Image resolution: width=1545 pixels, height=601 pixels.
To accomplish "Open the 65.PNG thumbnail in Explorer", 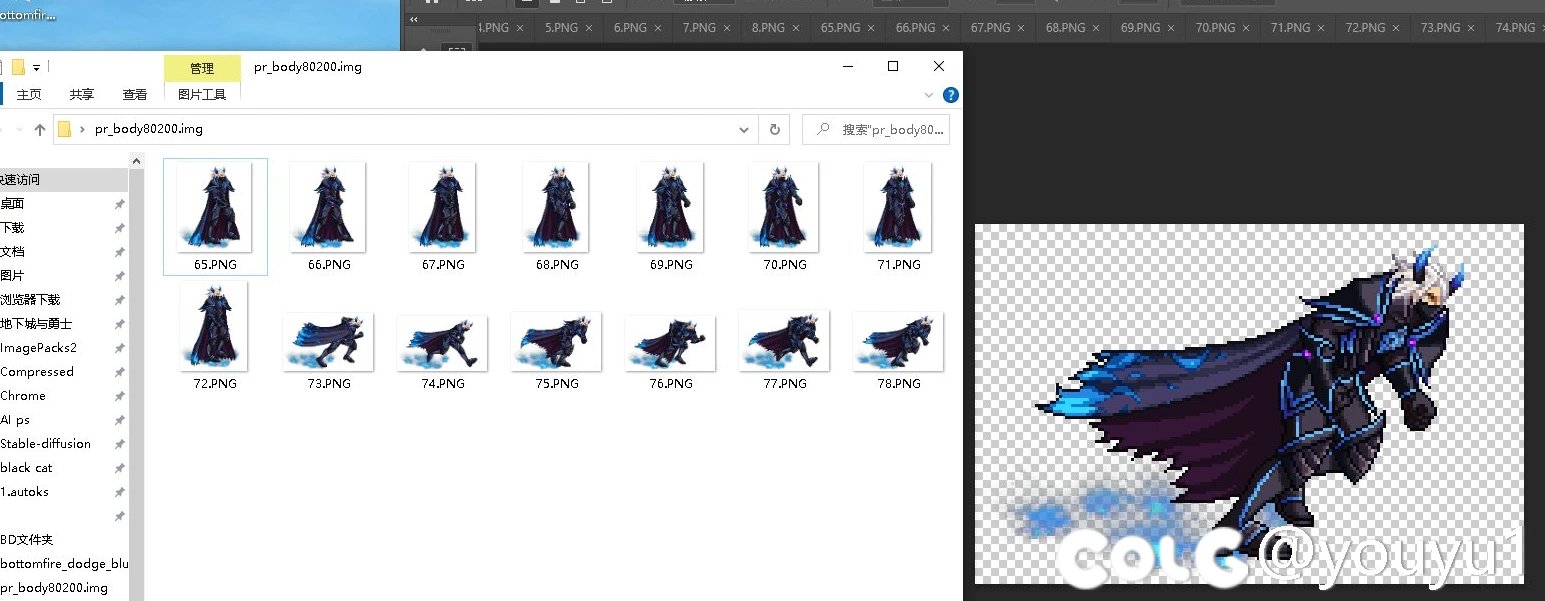I will point(215,206).
